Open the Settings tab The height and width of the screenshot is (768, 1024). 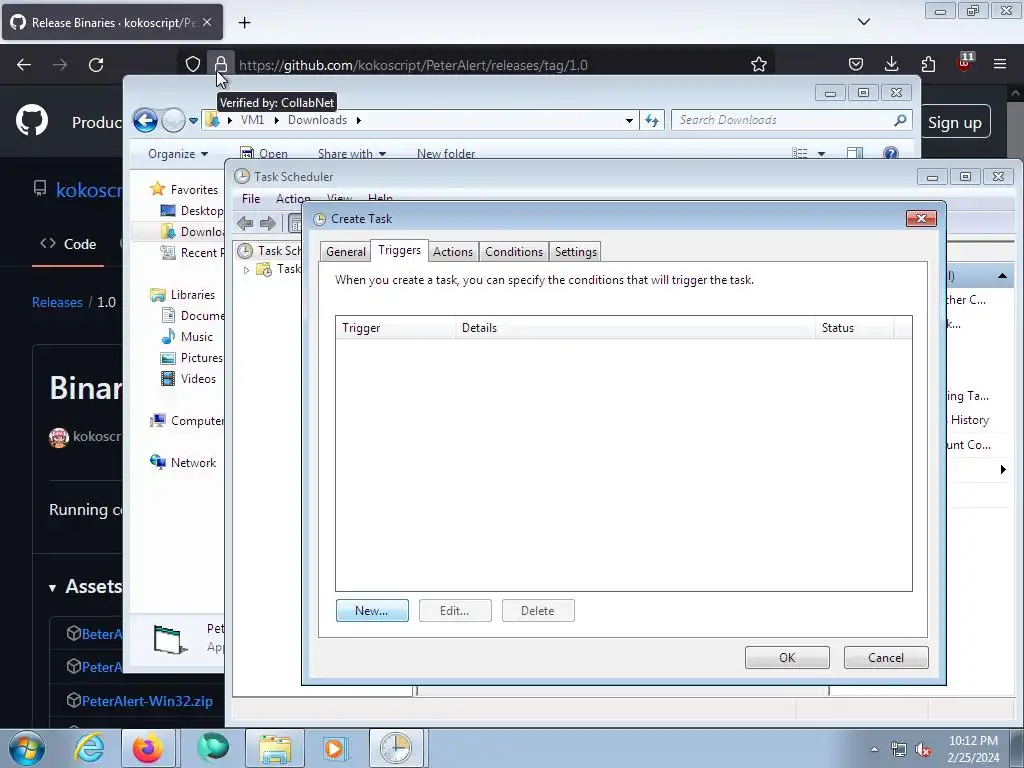(575, 251)
